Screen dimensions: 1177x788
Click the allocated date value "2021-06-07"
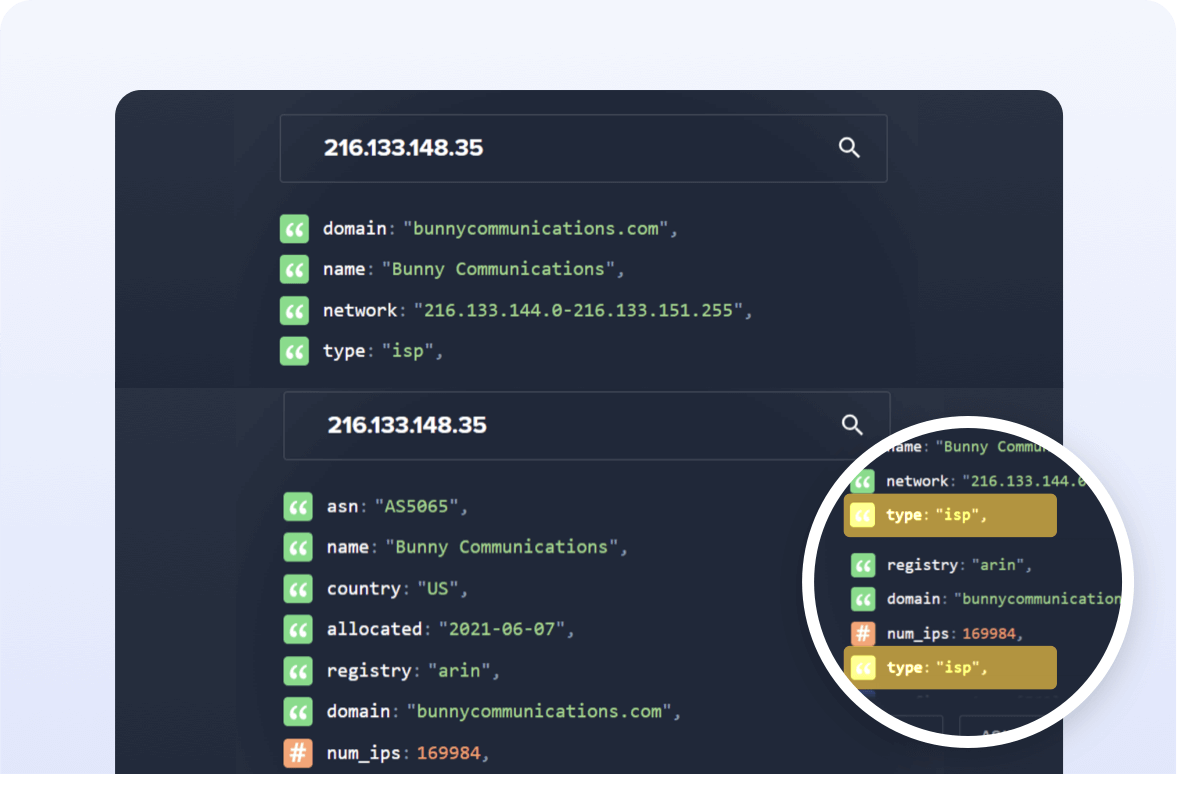pyautogui.click(x=503, y=629)
